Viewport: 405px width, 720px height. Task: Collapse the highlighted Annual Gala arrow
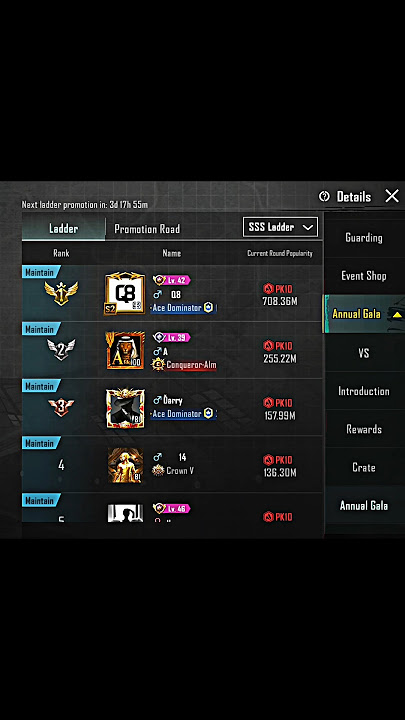[x=397, y=315]
